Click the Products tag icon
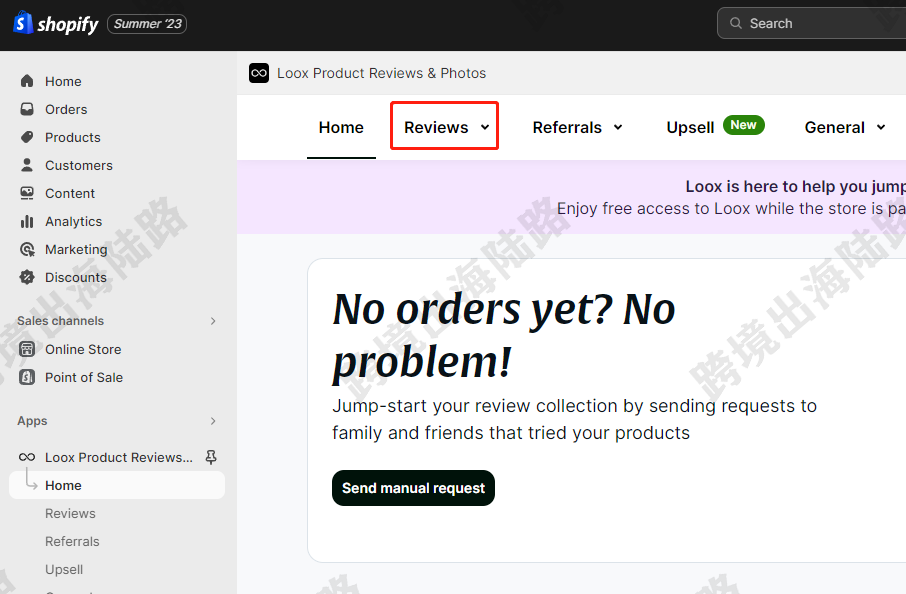This screenshot has height=594, width=906. pos(27,137)
